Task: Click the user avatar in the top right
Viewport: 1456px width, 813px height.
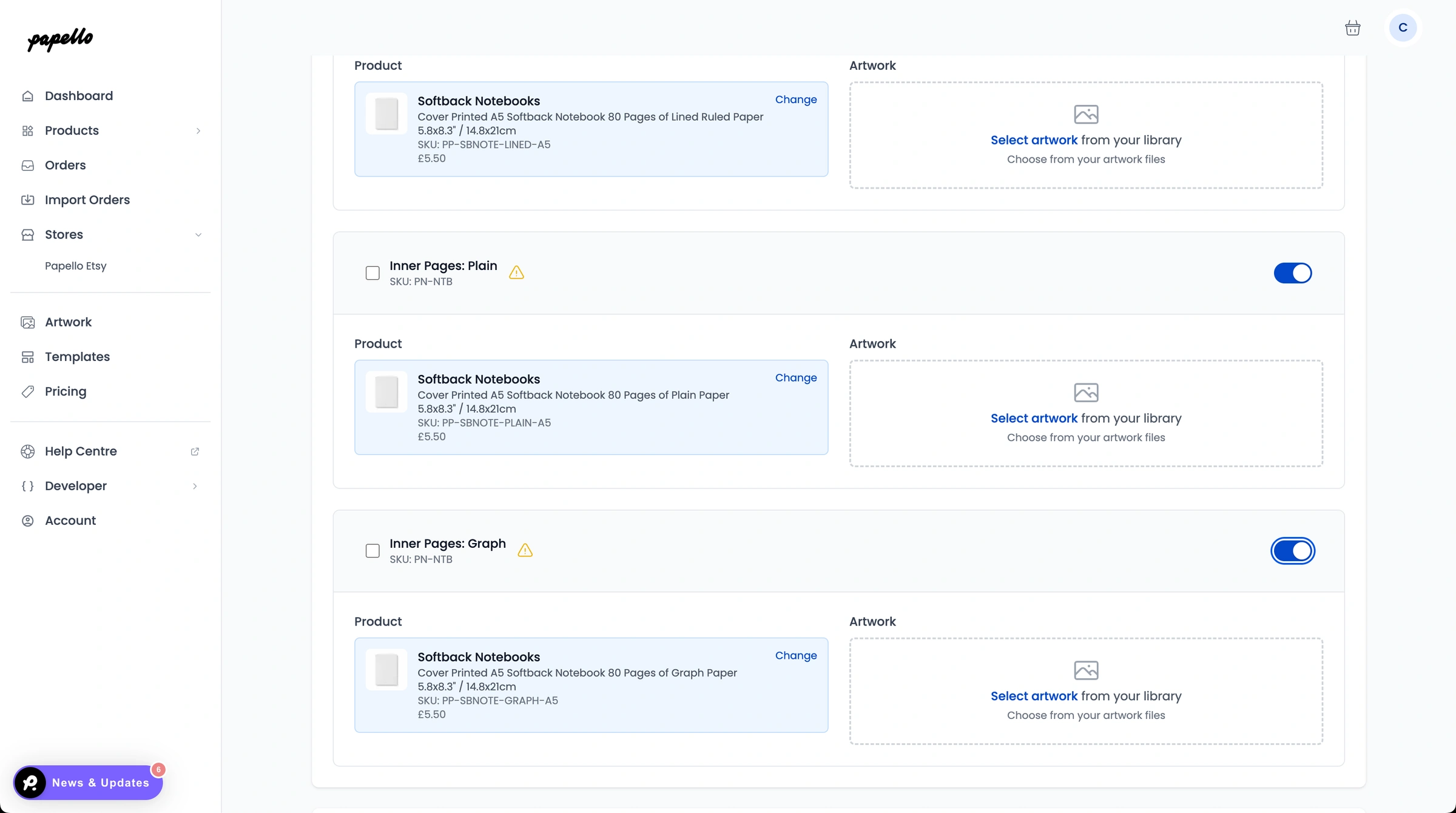Action: pyautogui.click(x=1403, y=27)
